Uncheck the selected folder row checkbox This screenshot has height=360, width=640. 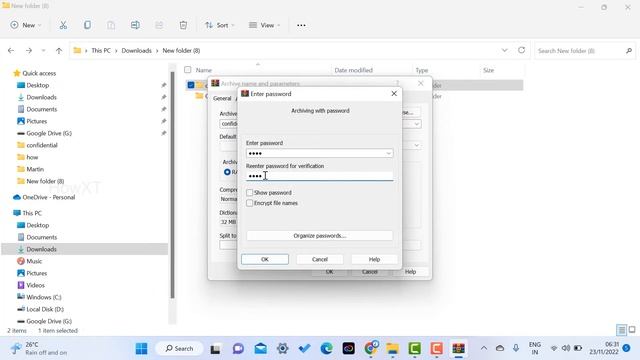coord(191,85)
